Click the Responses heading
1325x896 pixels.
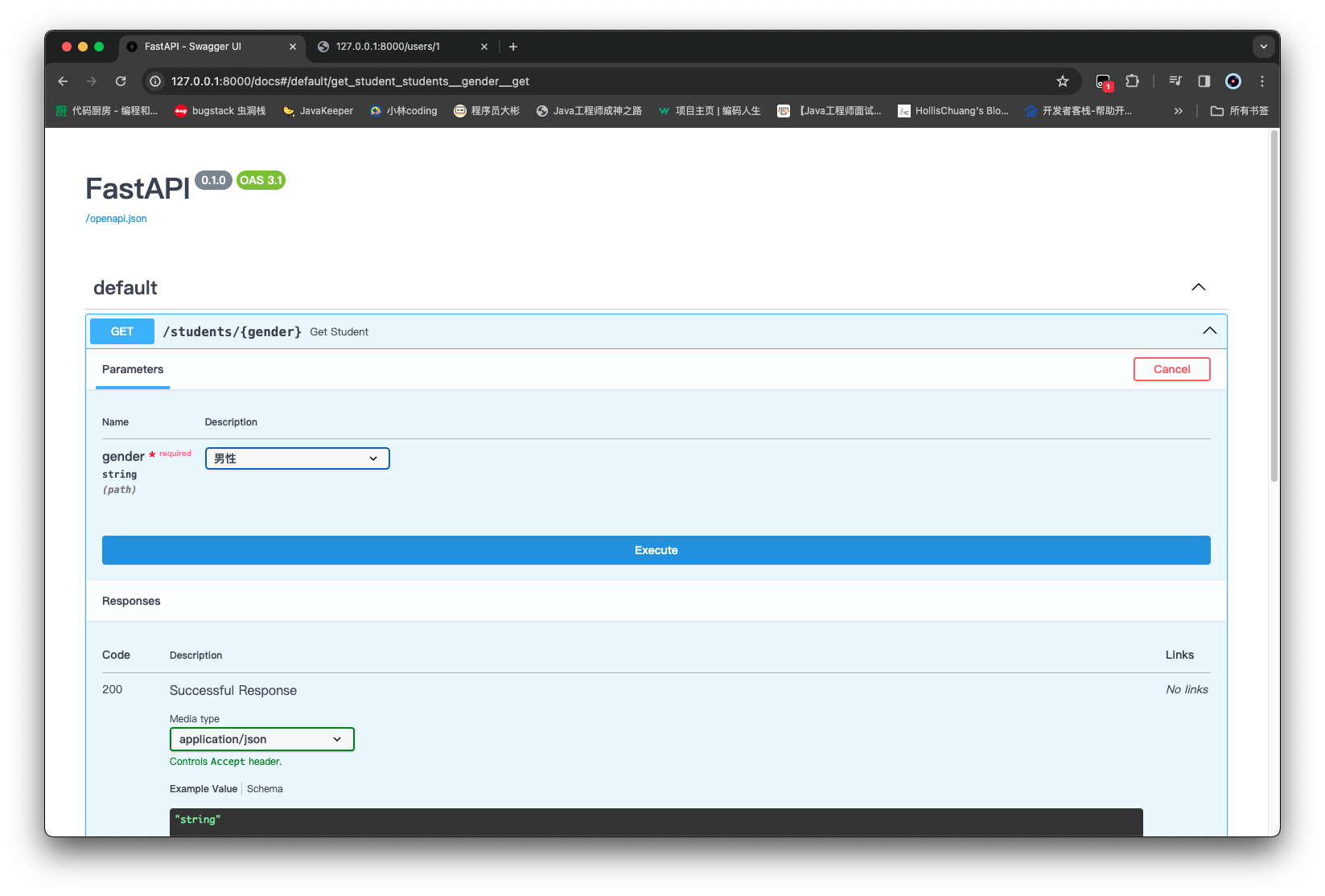click(131, 601)
